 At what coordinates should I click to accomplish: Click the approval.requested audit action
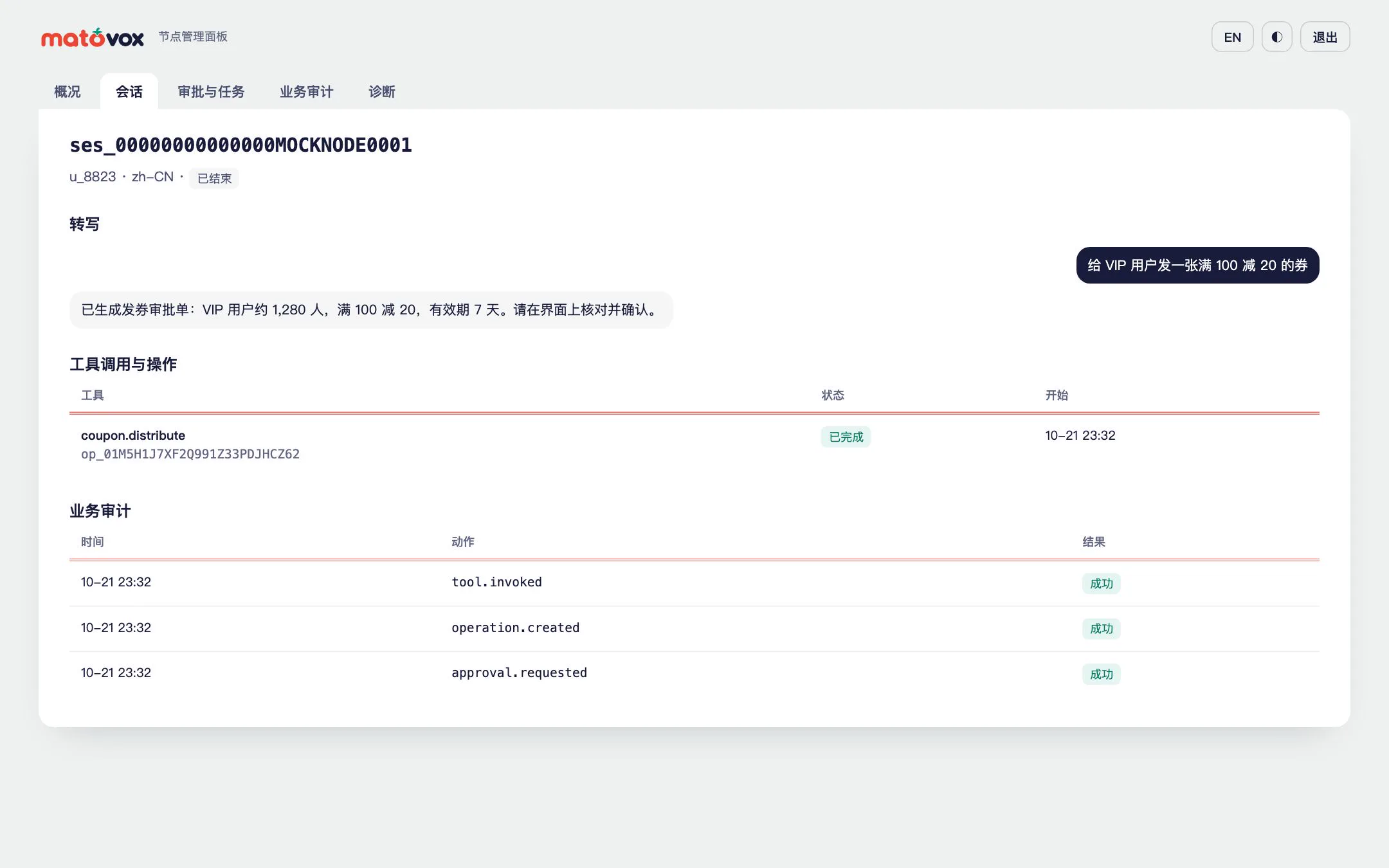pyautogui.click(x=519, y=673)
